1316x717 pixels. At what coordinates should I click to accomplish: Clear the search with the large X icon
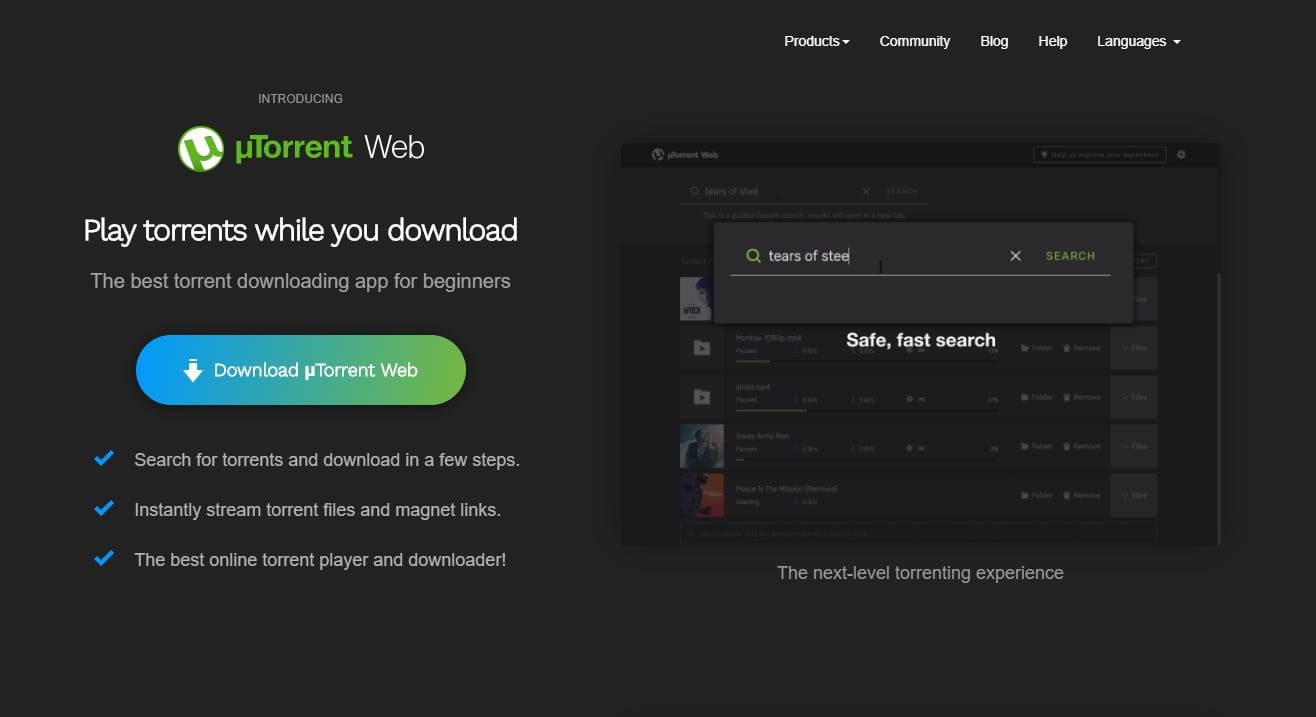point(1015,256)
